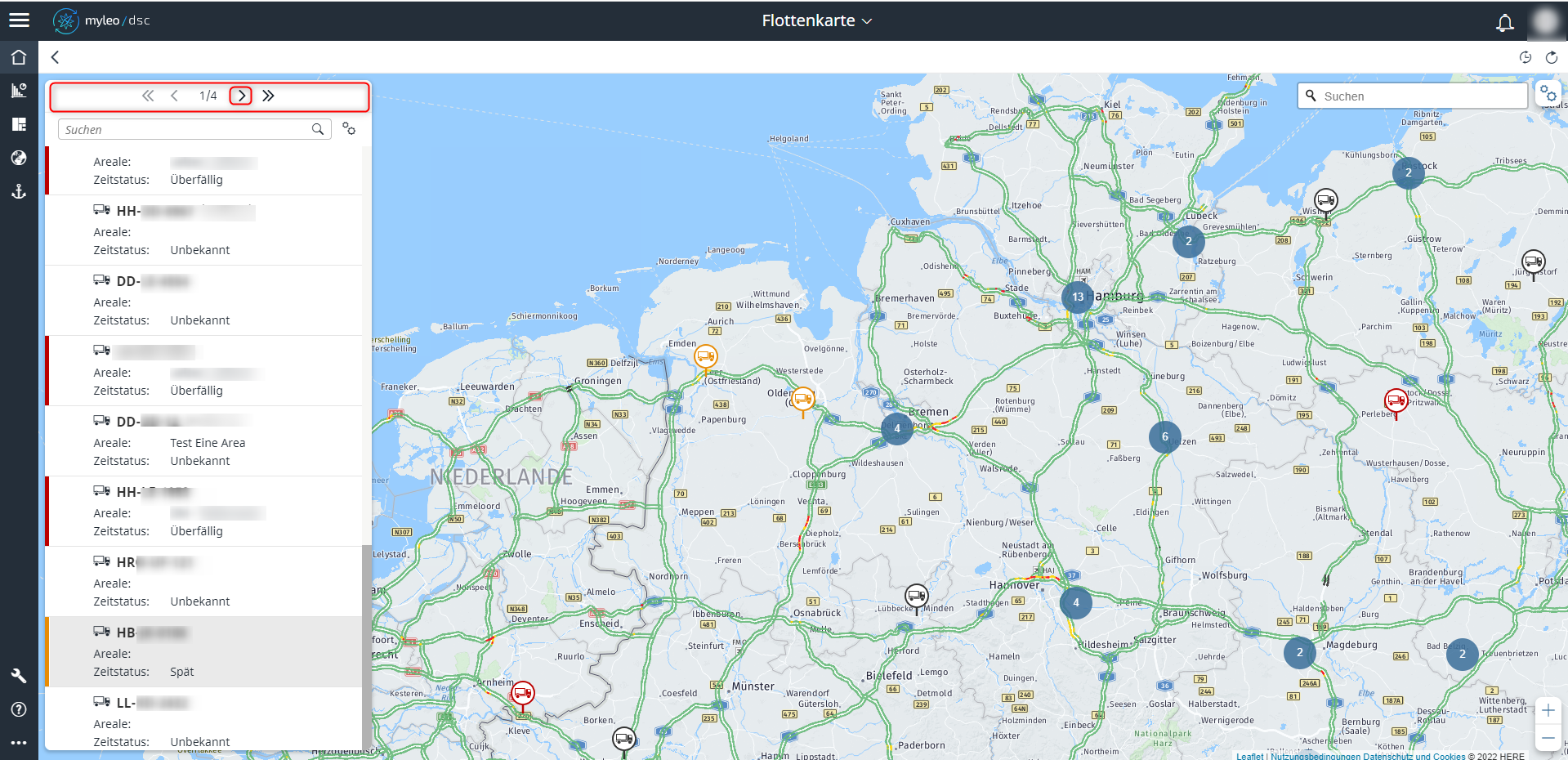Click cluster marker 2 near Lübeck
The height and width of the screenshot is (760, 1568).
[1189, 241]
